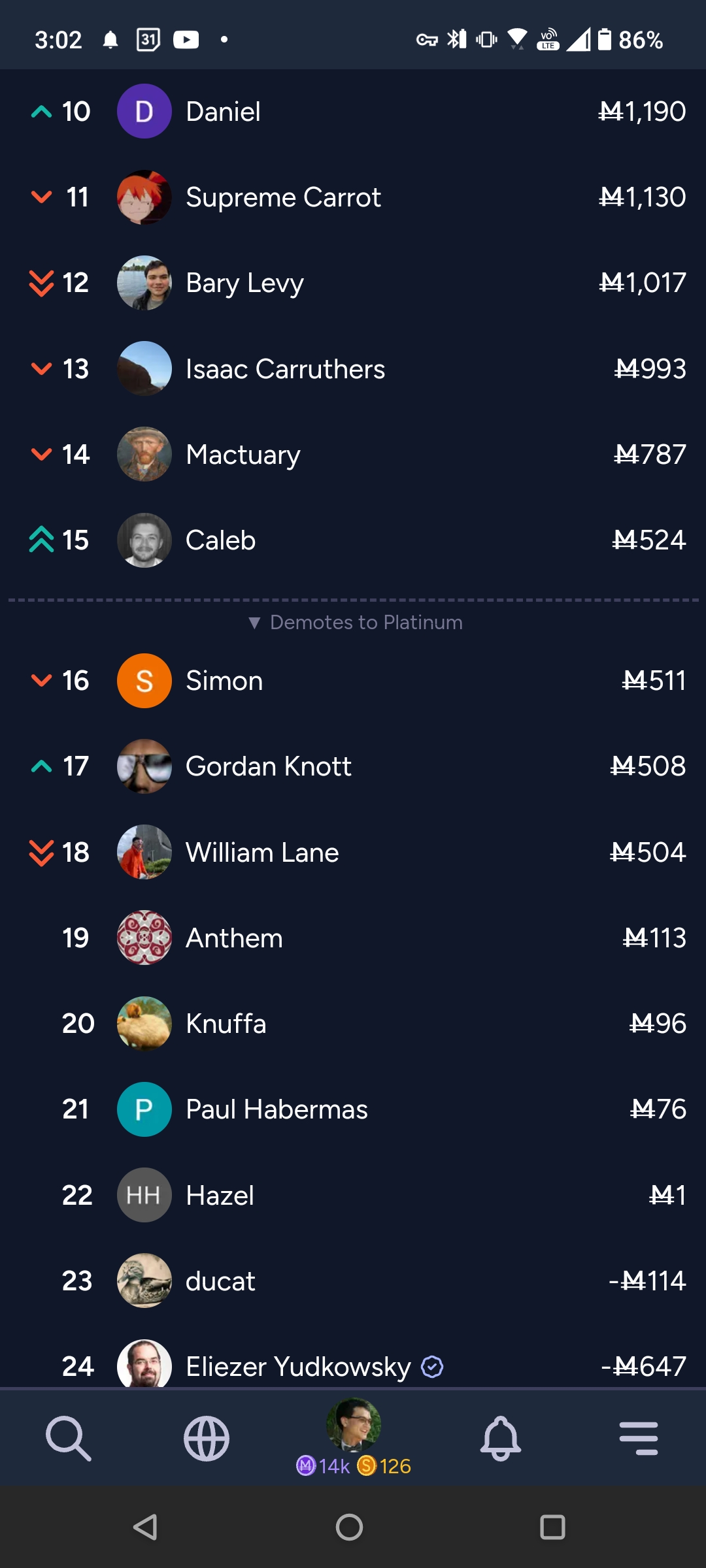Open Supreme Carrot's profile row
The image size is (706, 1568).
point(353,197)
